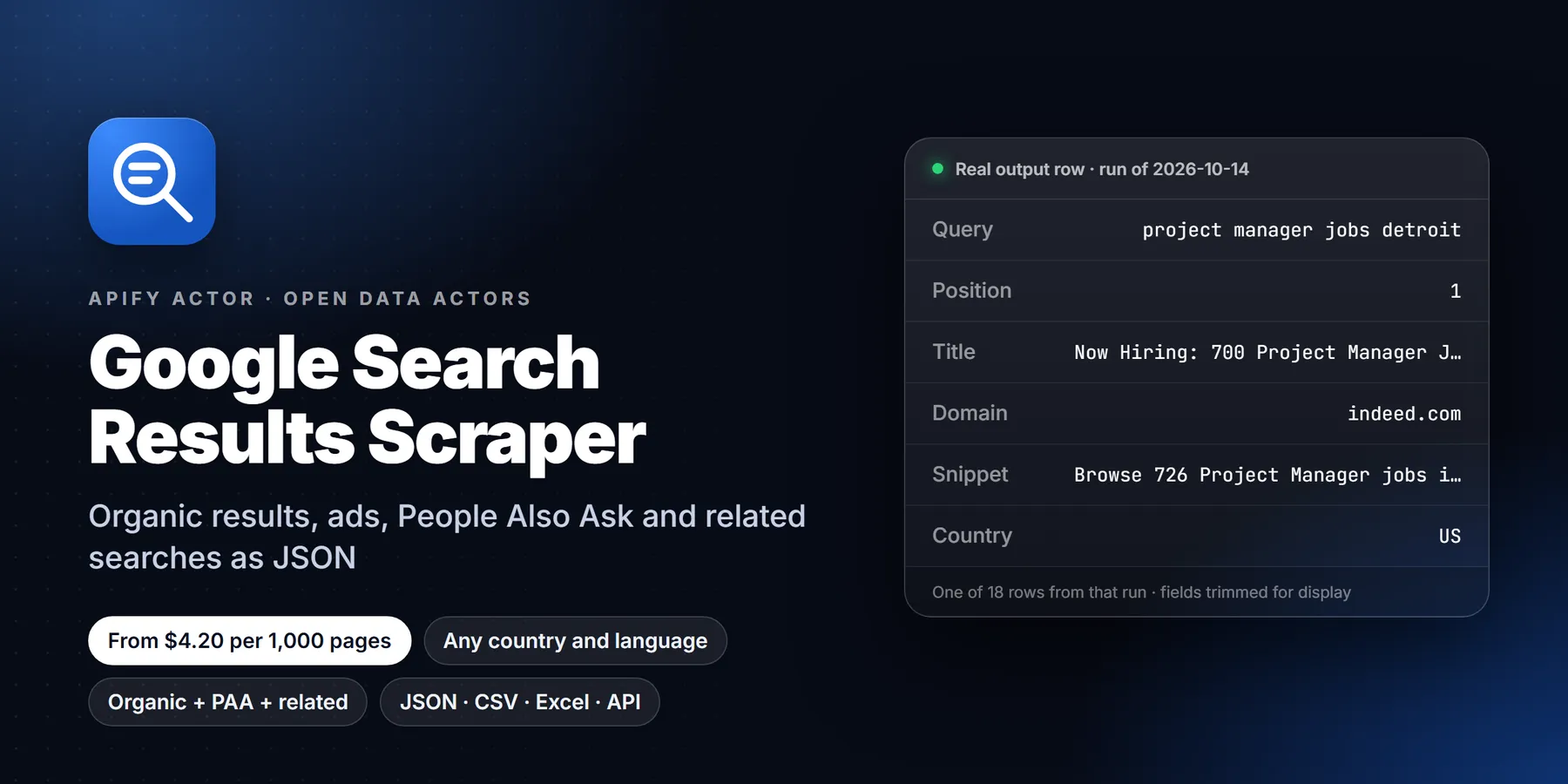This screenshot has width=1568, height=784.
Task: Click the subtitle starting "Organic results, ads"
Action: tap(447, 537)
